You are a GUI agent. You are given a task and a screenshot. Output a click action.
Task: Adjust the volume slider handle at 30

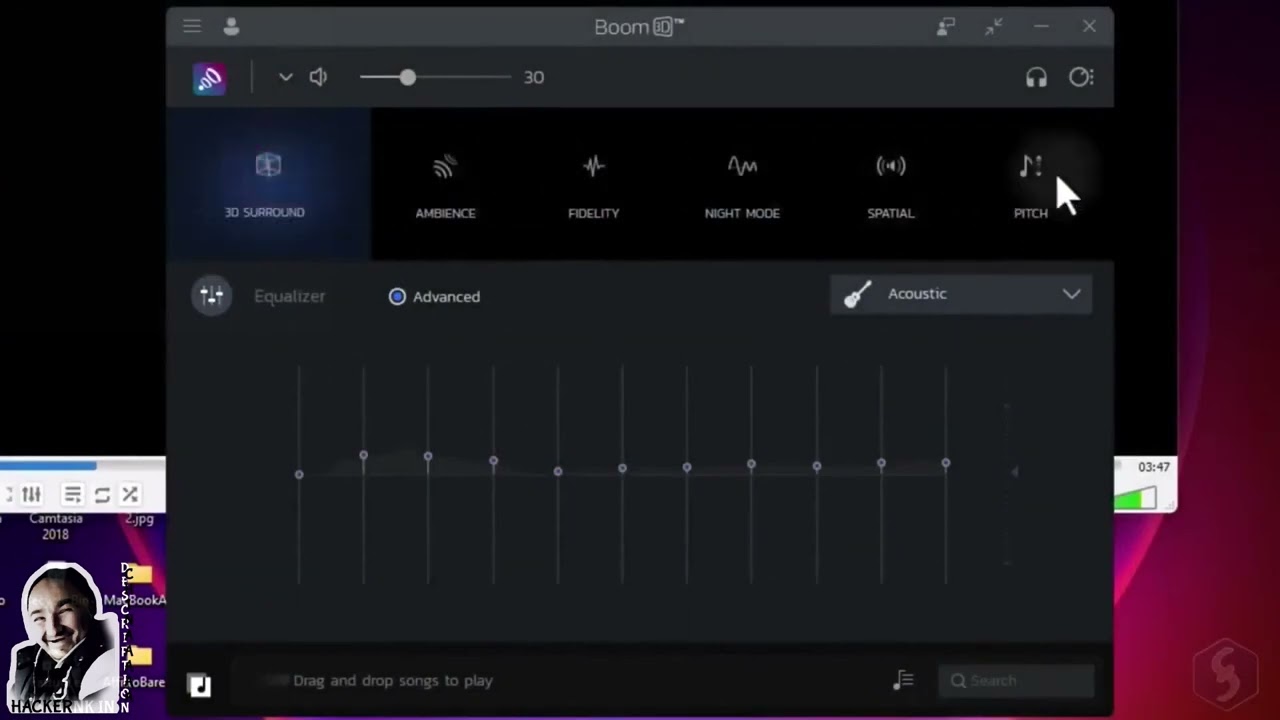[407, 77]
